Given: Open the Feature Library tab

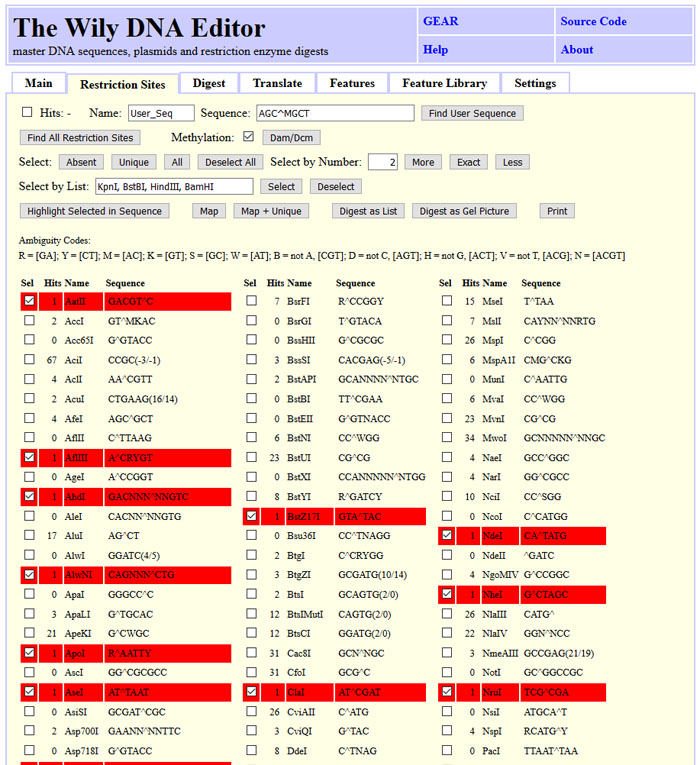Looking at the screenshot, I should pos(444,83).
